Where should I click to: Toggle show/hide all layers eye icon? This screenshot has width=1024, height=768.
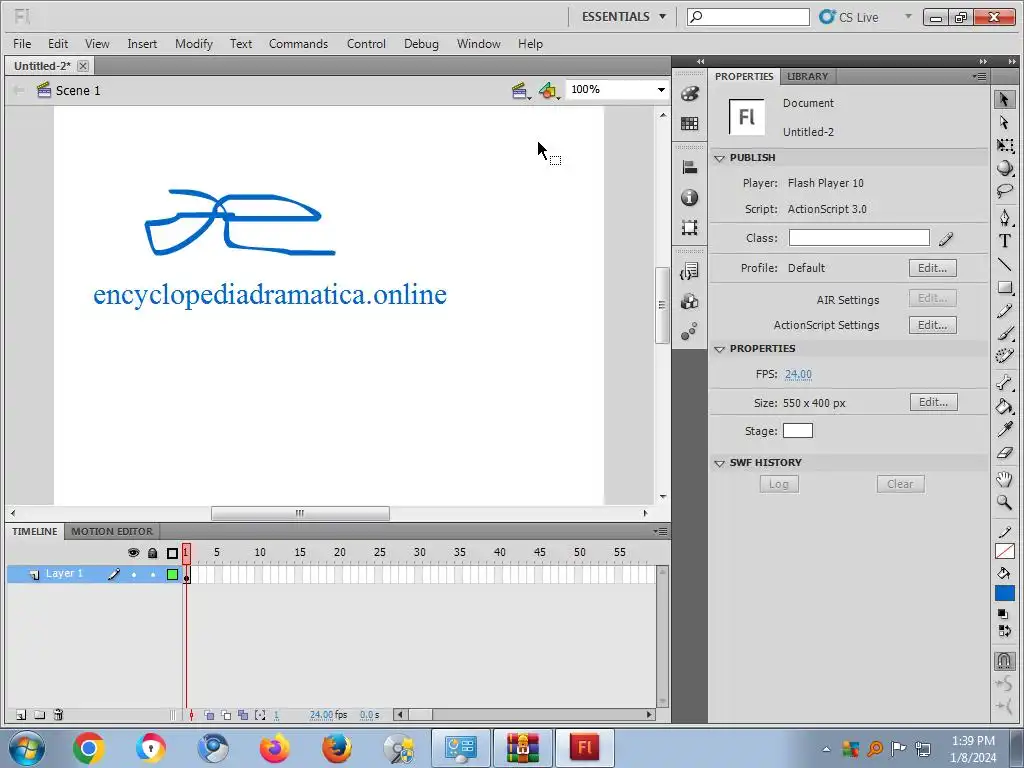pyautogui.click(x=133, y=552)
